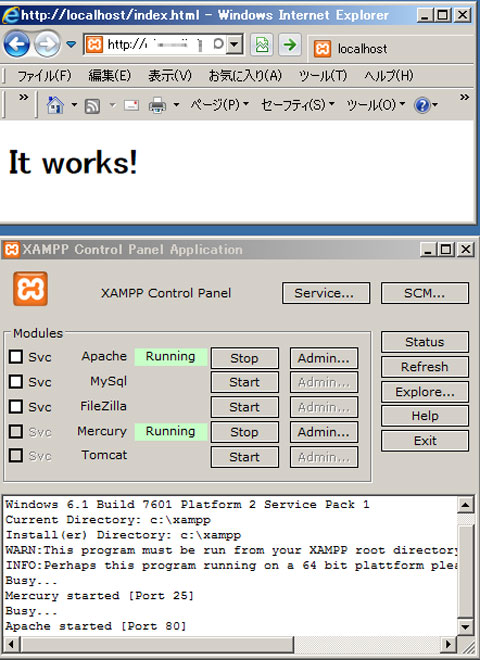Open the ファイル(F) menu
This screenshot has height=660, width=480.
44,76
